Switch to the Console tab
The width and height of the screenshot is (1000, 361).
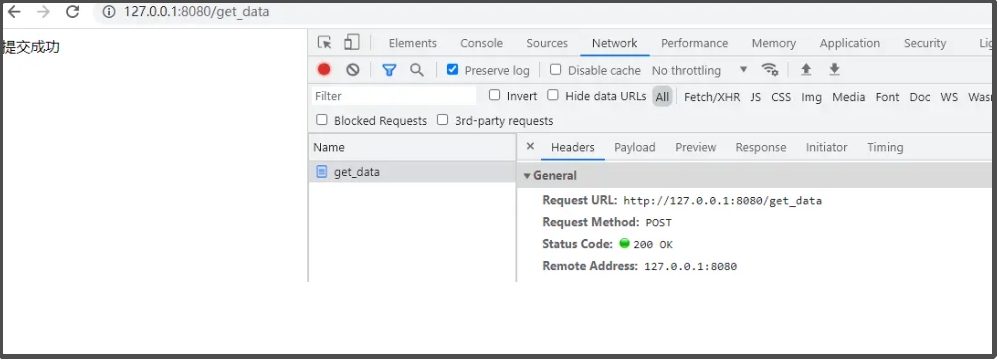tap(482, 43)
